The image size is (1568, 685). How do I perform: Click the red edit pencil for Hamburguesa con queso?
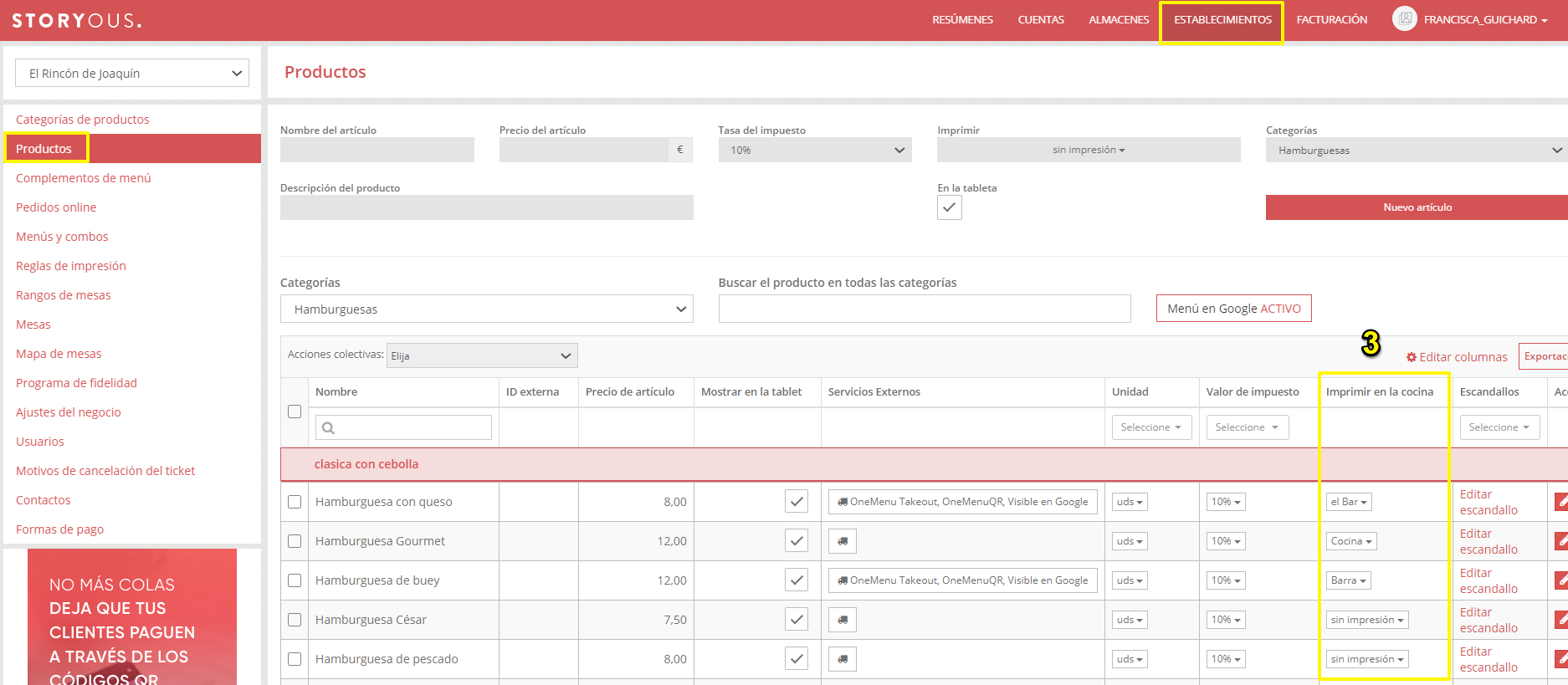coord(1561,502)
